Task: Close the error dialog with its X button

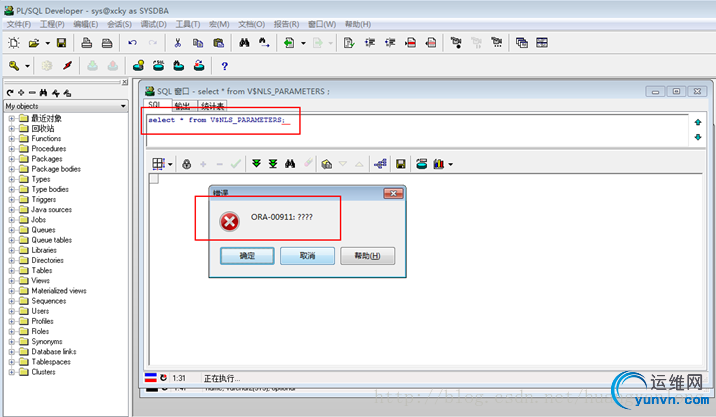Action: point(393,194)
